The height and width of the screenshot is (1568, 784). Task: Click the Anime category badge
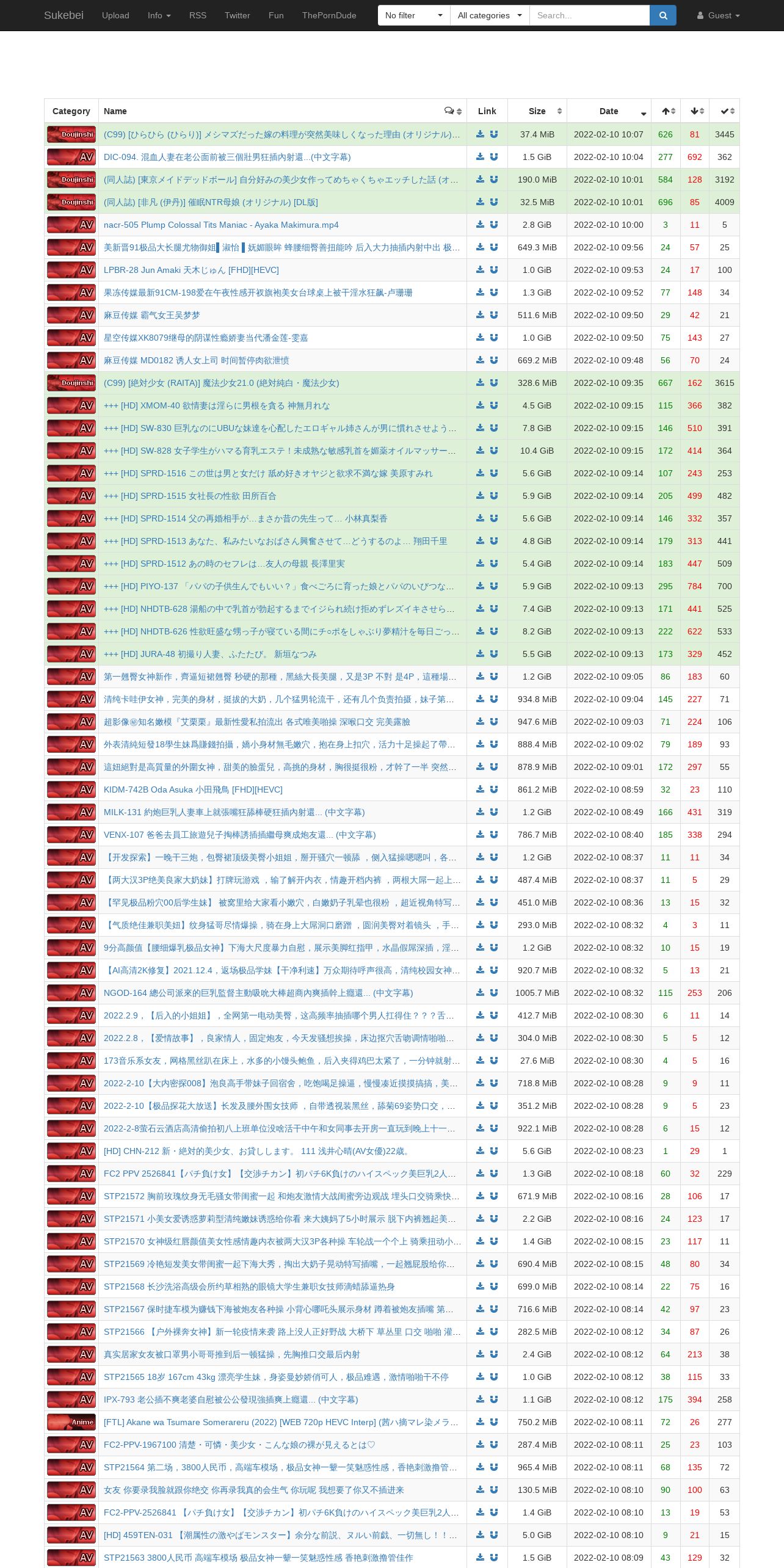coord(71,1422)
